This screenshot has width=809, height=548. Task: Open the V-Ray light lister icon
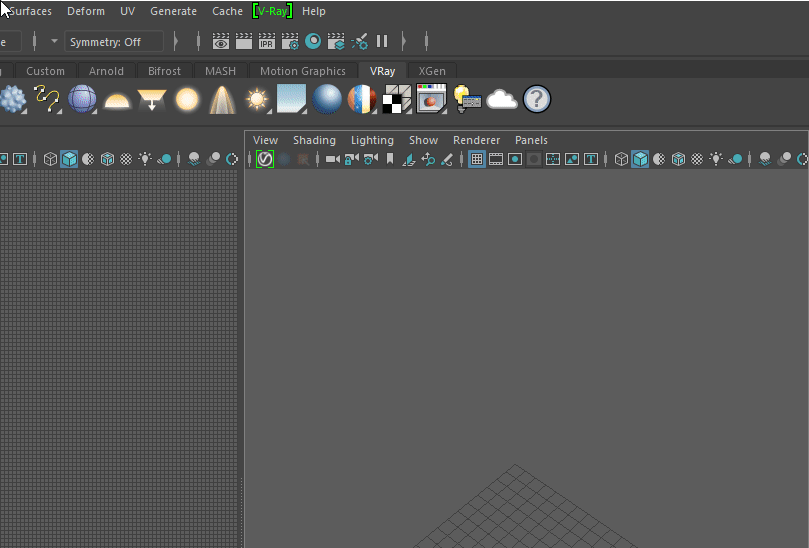(x=467, y=99)
